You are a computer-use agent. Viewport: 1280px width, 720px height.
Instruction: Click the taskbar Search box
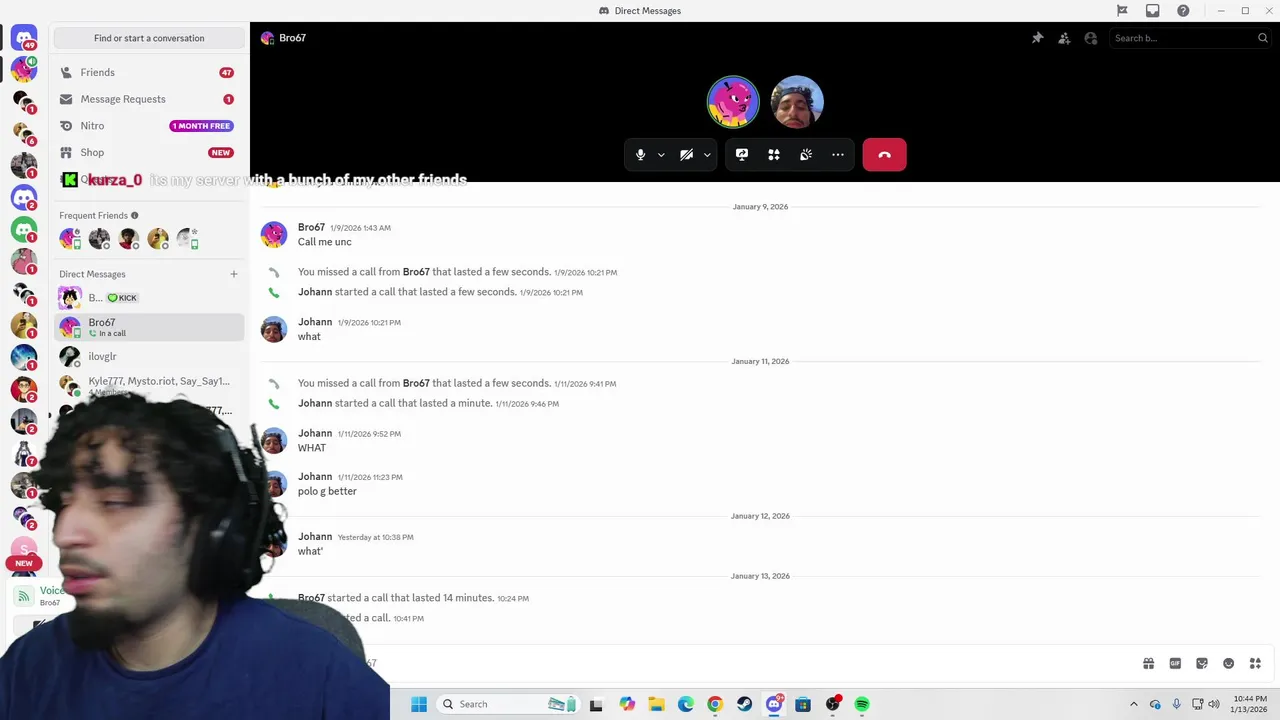coord(508,704)
